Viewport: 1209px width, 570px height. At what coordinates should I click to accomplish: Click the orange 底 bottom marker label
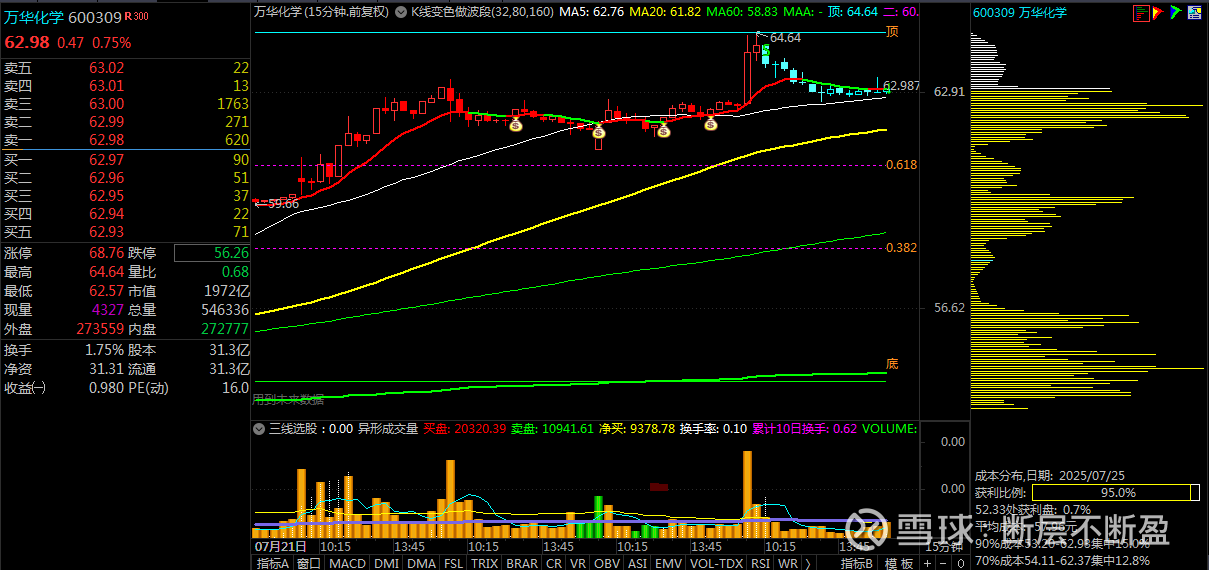pyautogui.click(x=892, y=364)
